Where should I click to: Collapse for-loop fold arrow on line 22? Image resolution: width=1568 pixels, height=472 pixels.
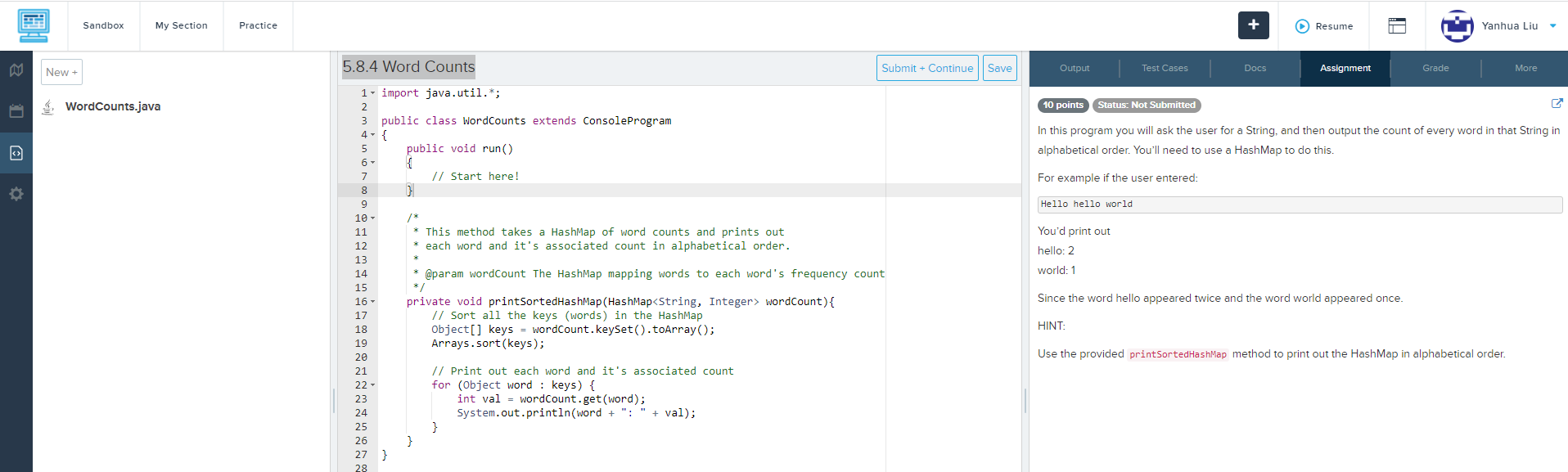373,385
